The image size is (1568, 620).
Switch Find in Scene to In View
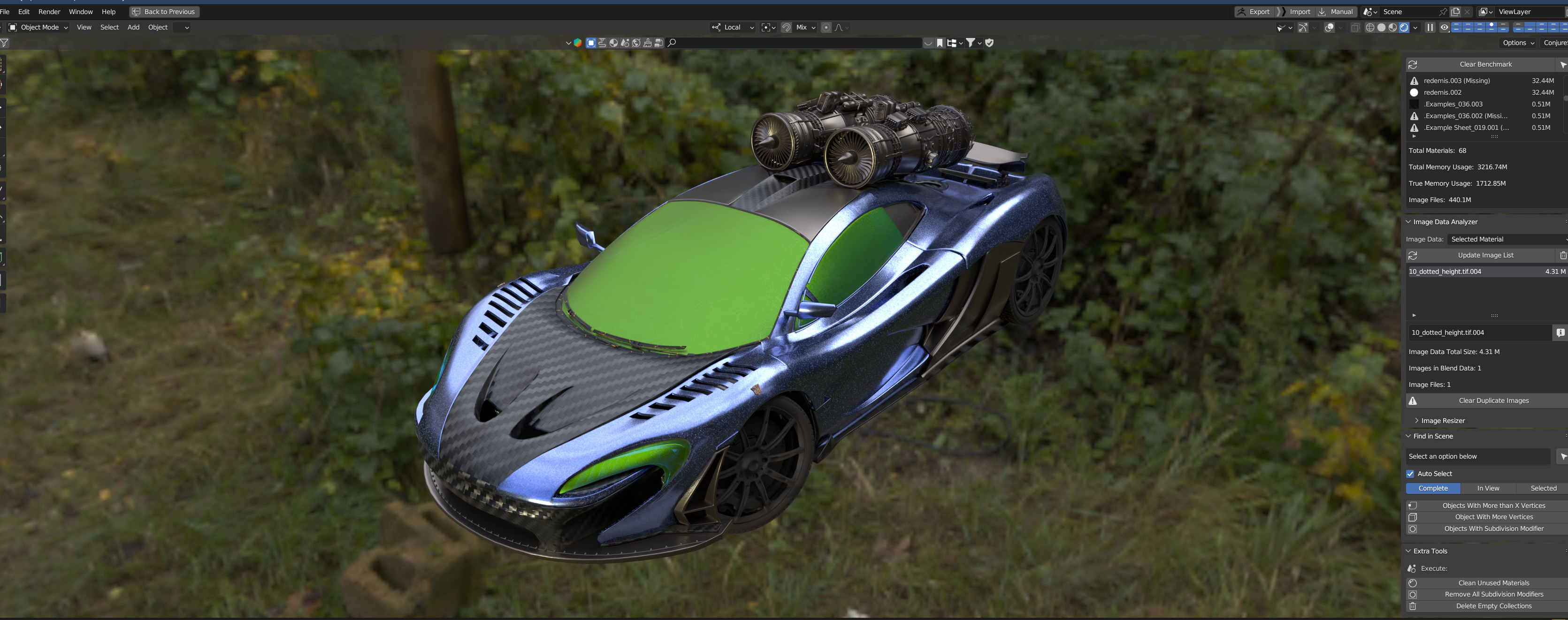(1488, 488)
